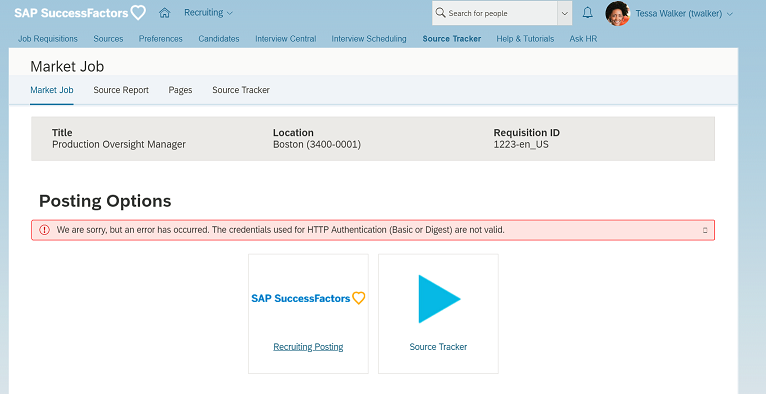Open Job Requisitions menu item

(x=48, y=39)
